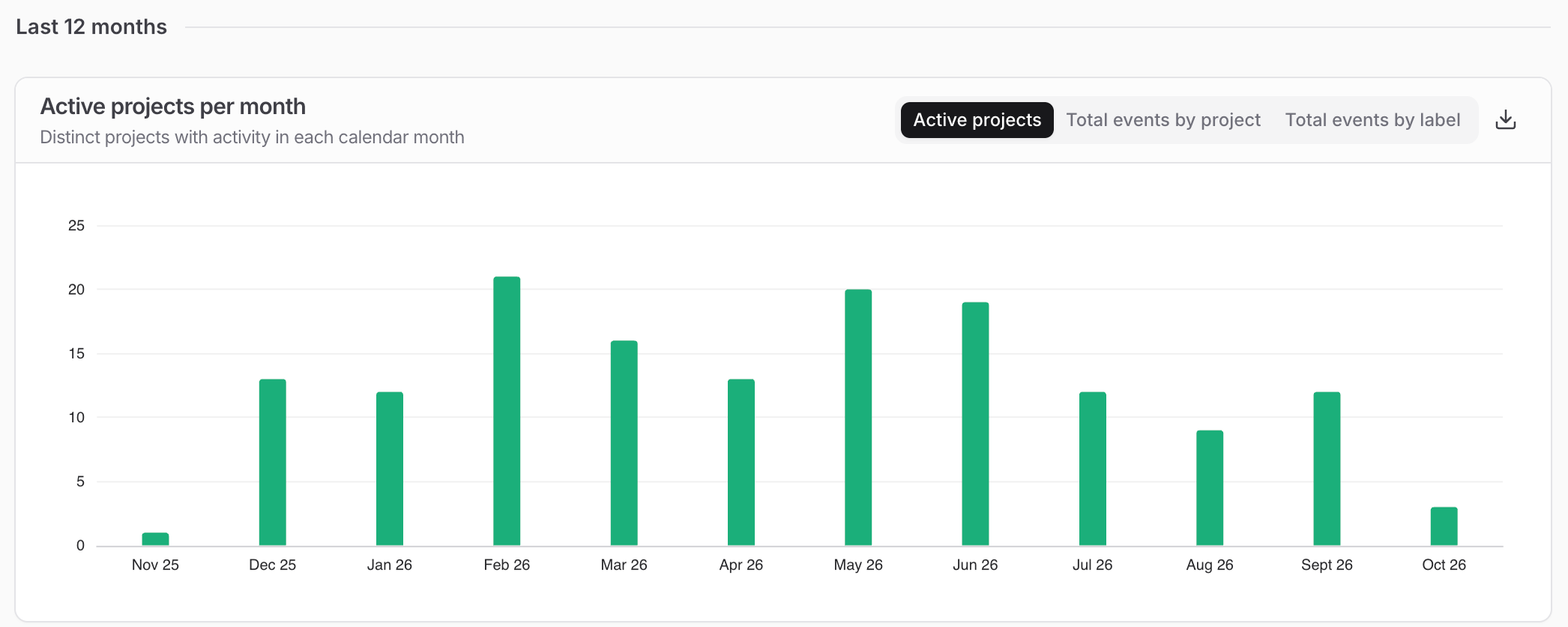The width and height of the screenshot is (1568, 627).
Task: Click the 'Apr 26' axis label
Action: 741,565
